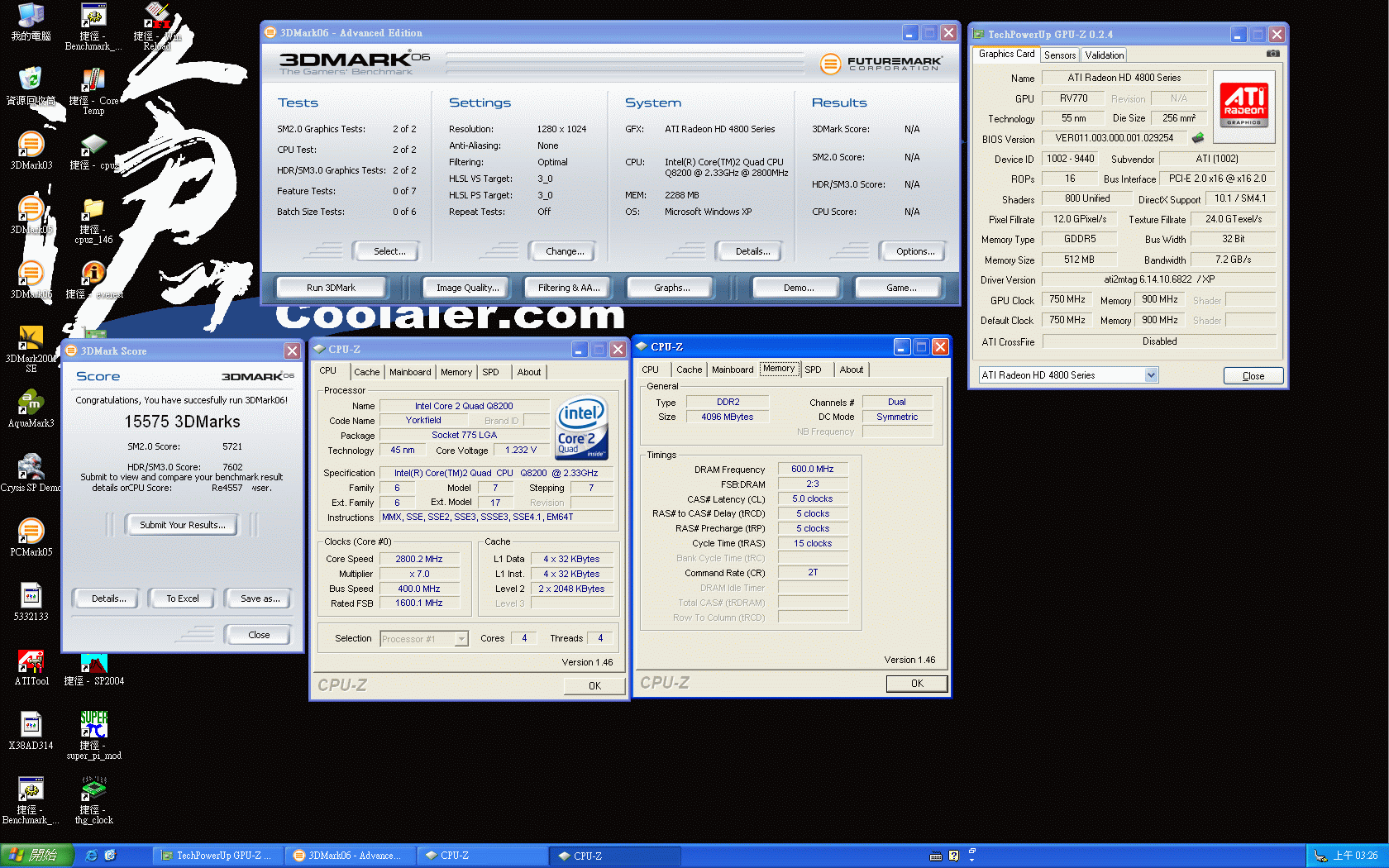Open the 3DMark03 desktop shortcut
Image resolution: width=1389 pixels, height=868 pixels.
point(31,150)
